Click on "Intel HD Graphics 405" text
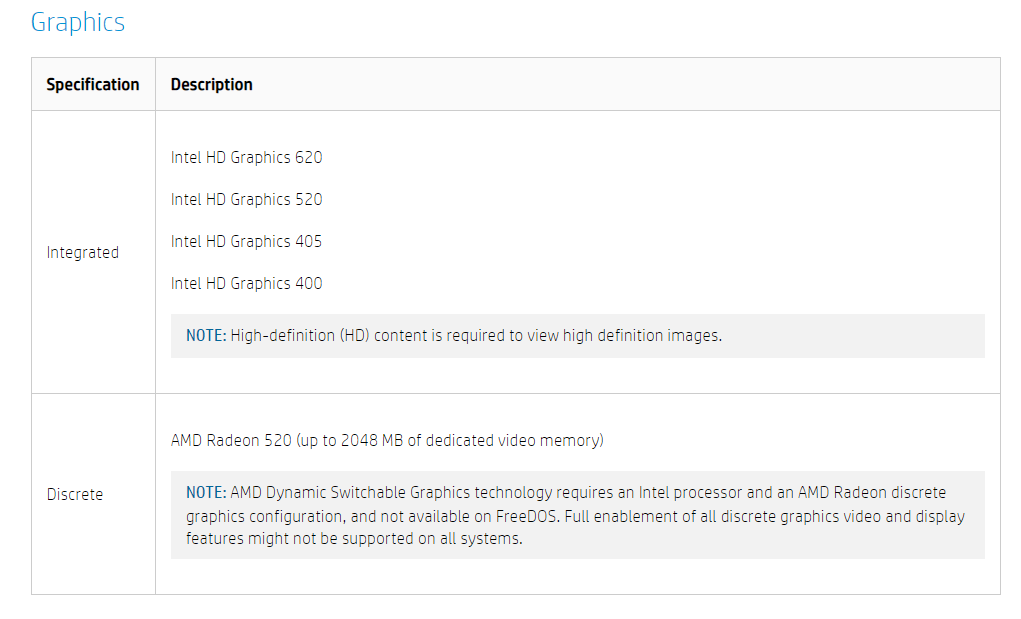The height and width of the screenshot is (619, 1021). point(247,242)
